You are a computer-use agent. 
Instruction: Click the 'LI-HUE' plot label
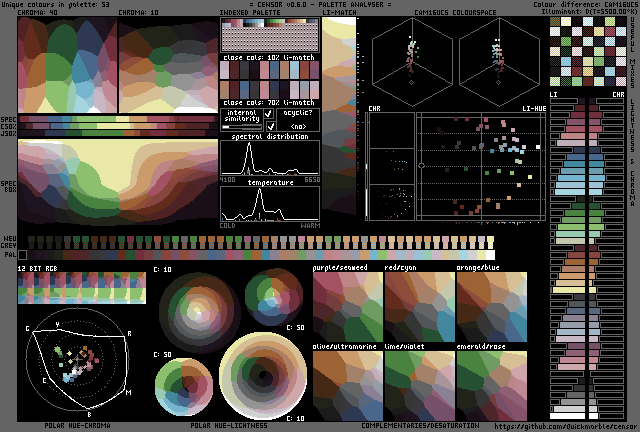pos(534,108)
